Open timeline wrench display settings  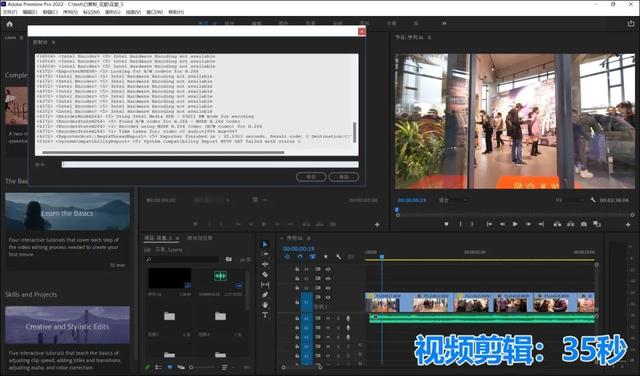pos(338,257)
